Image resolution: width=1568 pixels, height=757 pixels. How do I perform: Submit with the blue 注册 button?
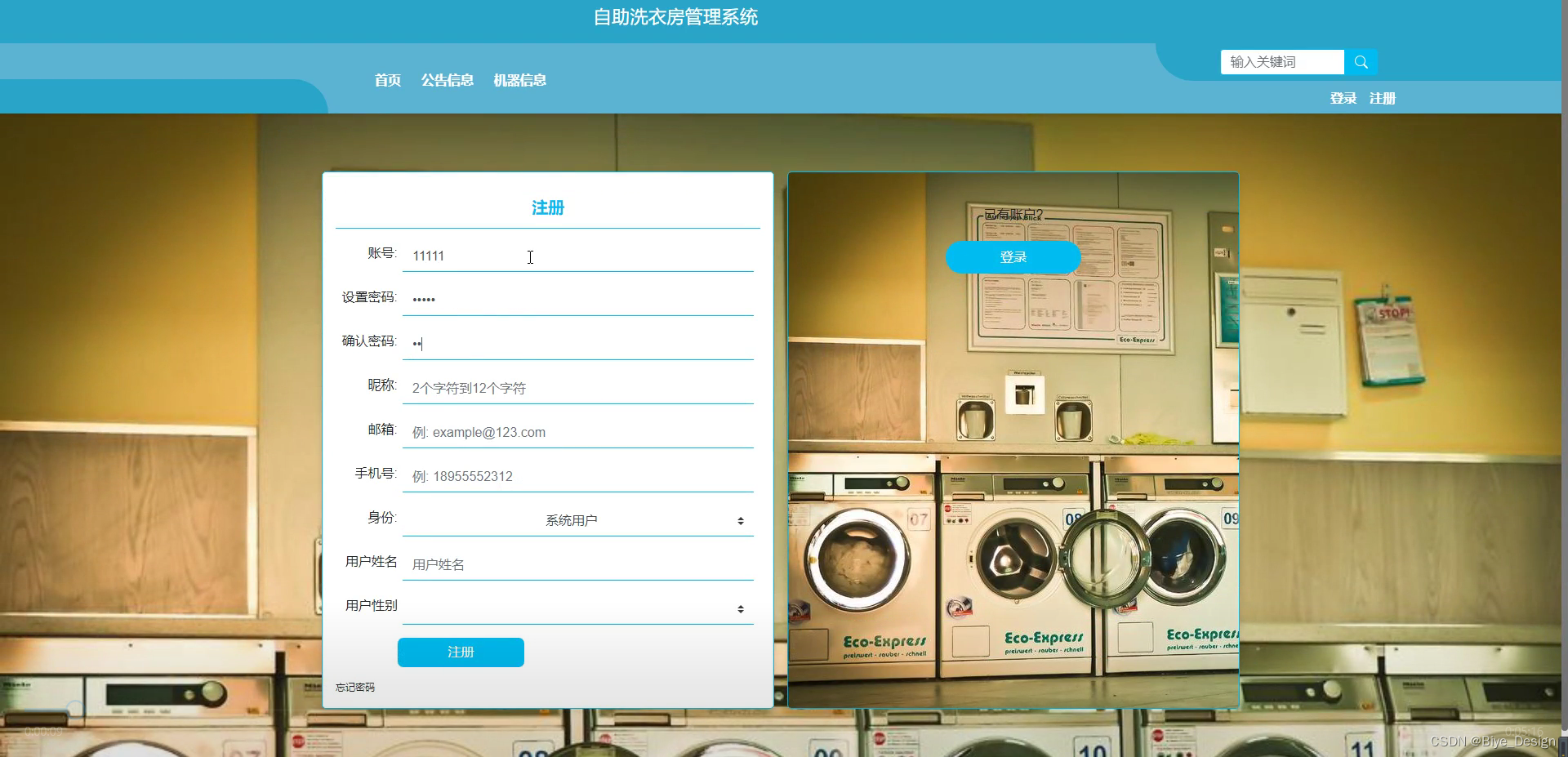point(461,652)
